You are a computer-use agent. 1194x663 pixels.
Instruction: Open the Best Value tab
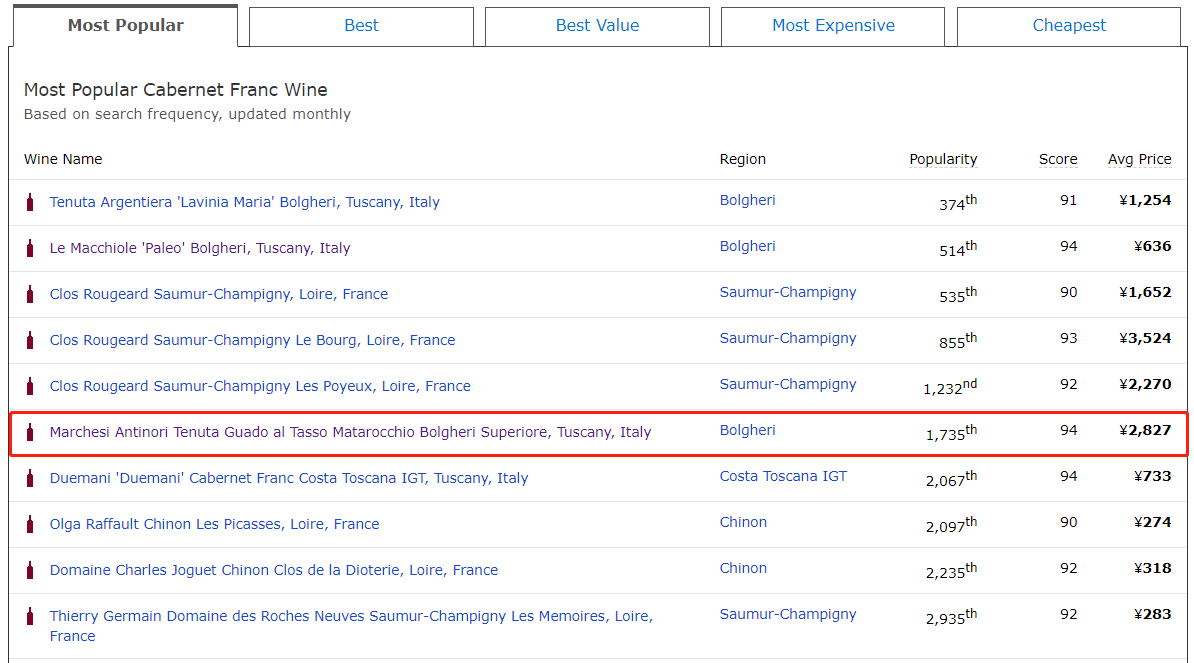pos(597,26)
